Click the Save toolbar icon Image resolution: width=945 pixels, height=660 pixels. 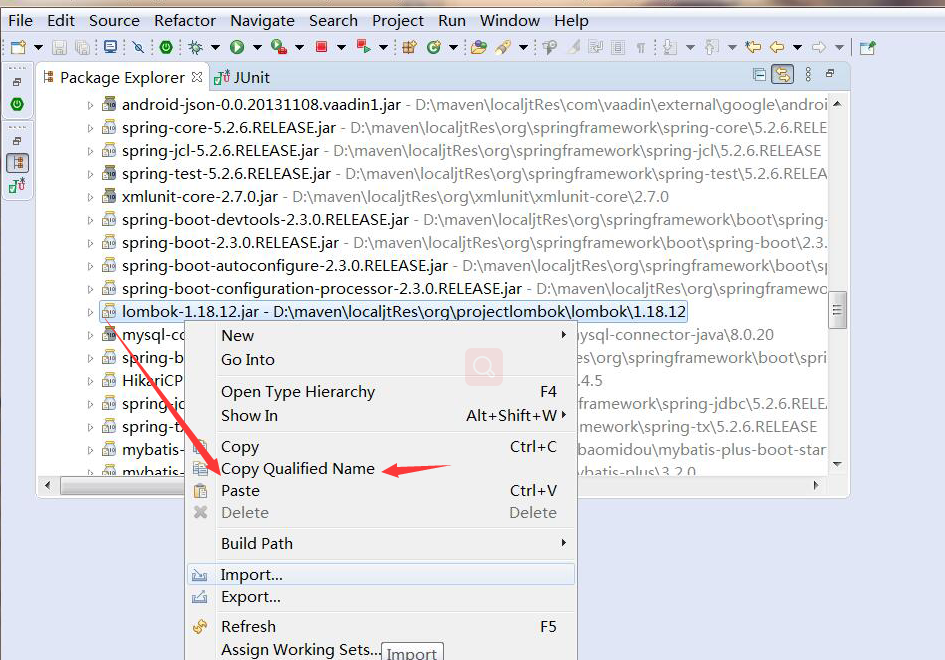[x=59, y=47]
